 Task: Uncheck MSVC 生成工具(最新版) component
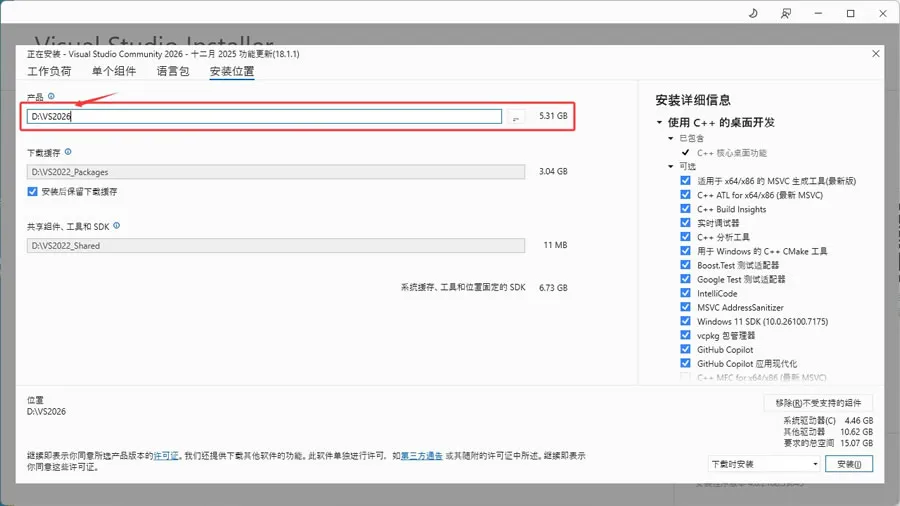pyautogui.click(x=685, y=181)
